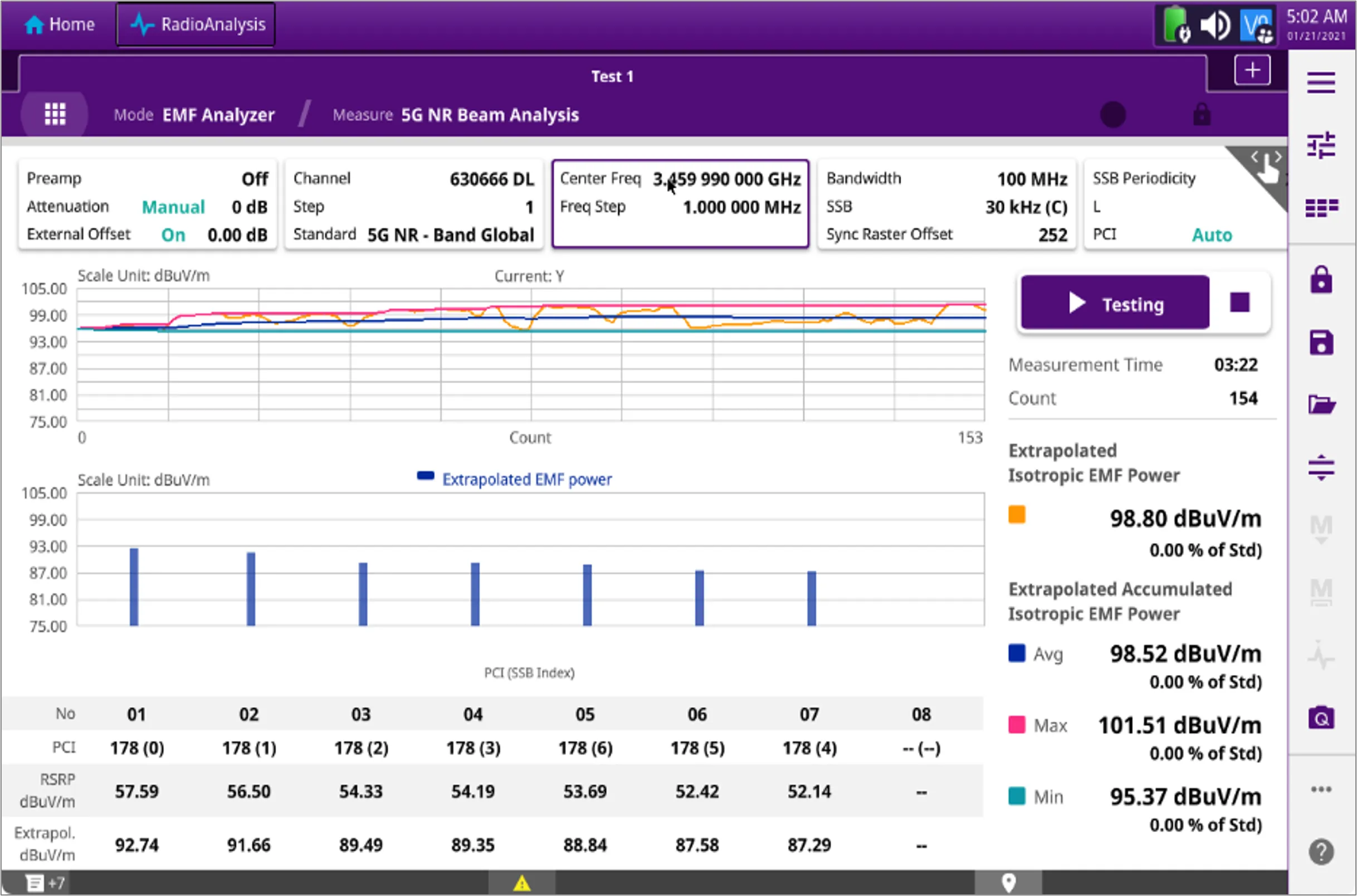The image size is (1357, 896).
Task: Open the help question mark icon
Action: click(1320, 851)
